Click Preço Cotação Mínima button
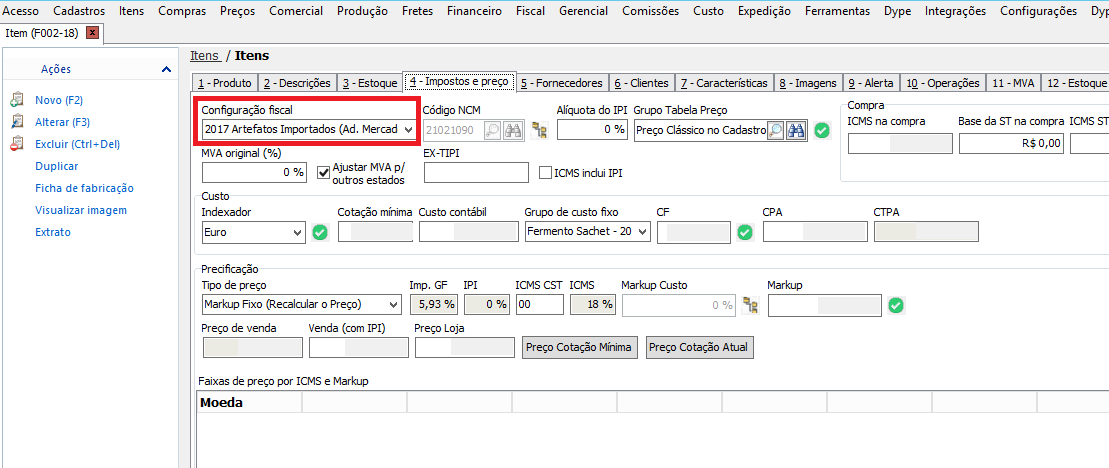The height and width of the screenshot is (468, 1109). (x=581, y=347)
